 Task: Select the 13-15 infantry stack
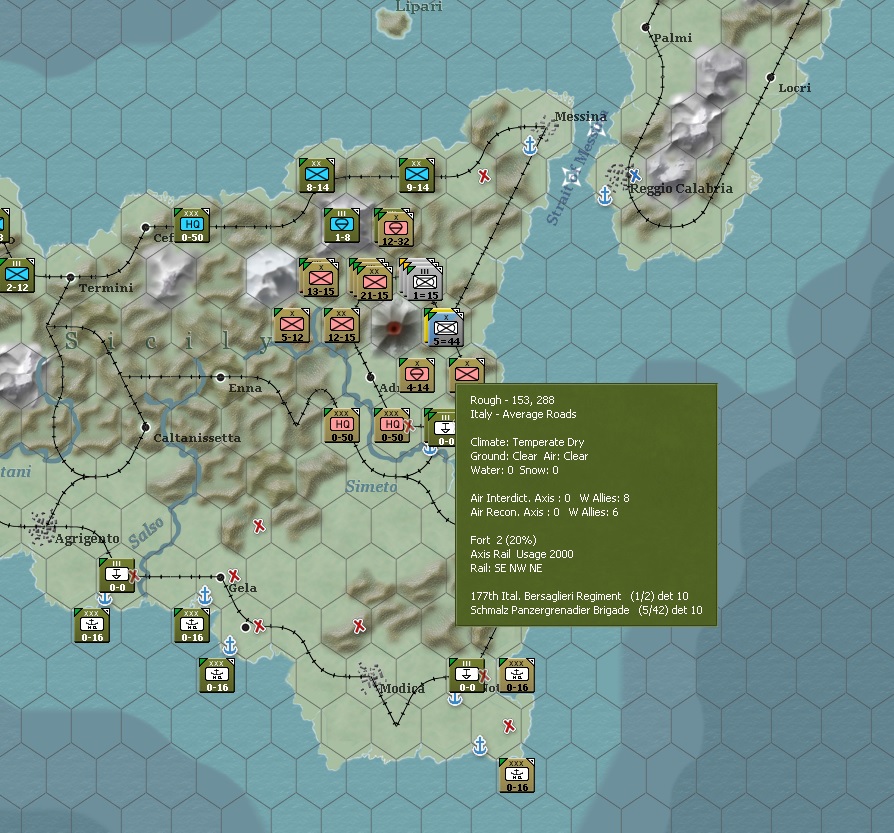[319, 278]
